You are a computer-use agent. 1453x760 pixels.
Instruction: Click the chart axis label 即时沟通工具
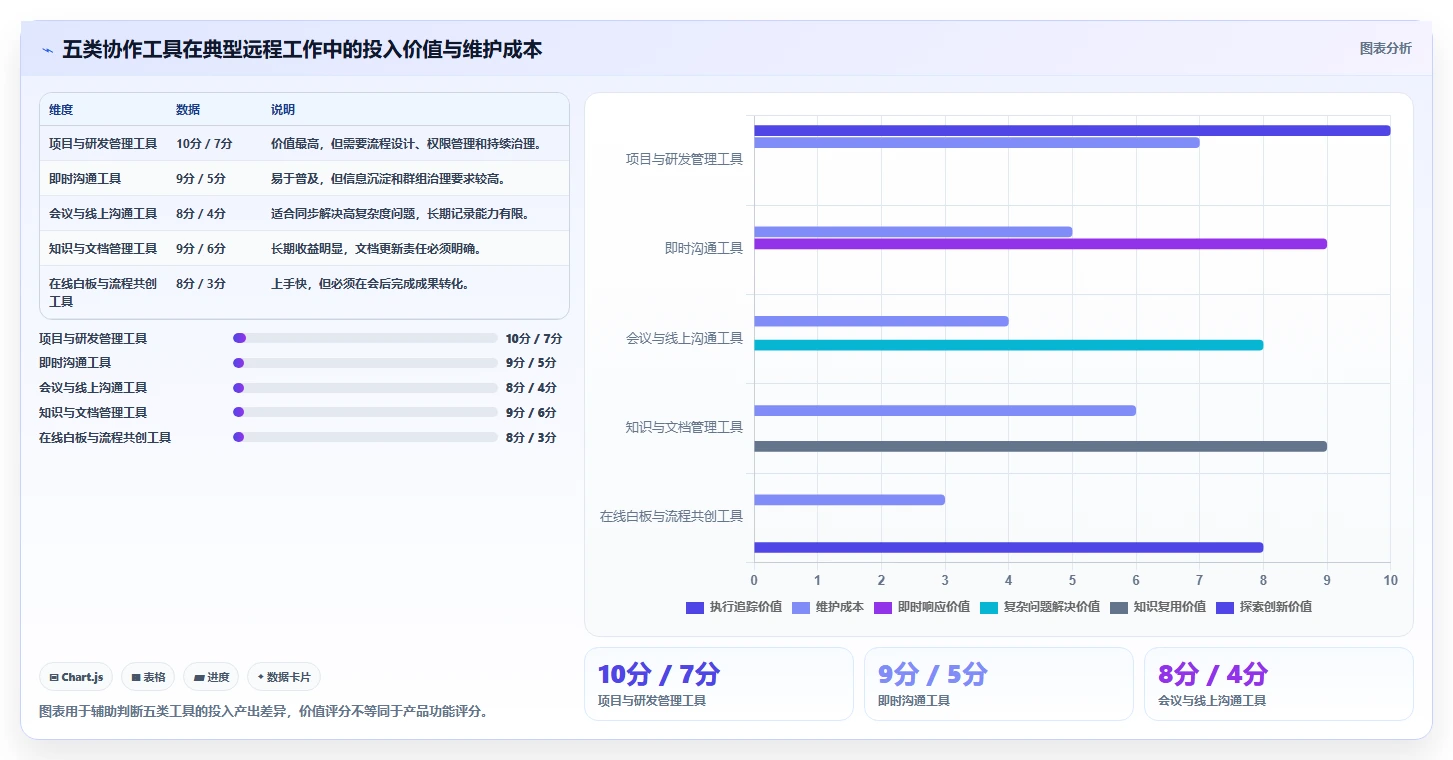(x=704, y=248)
